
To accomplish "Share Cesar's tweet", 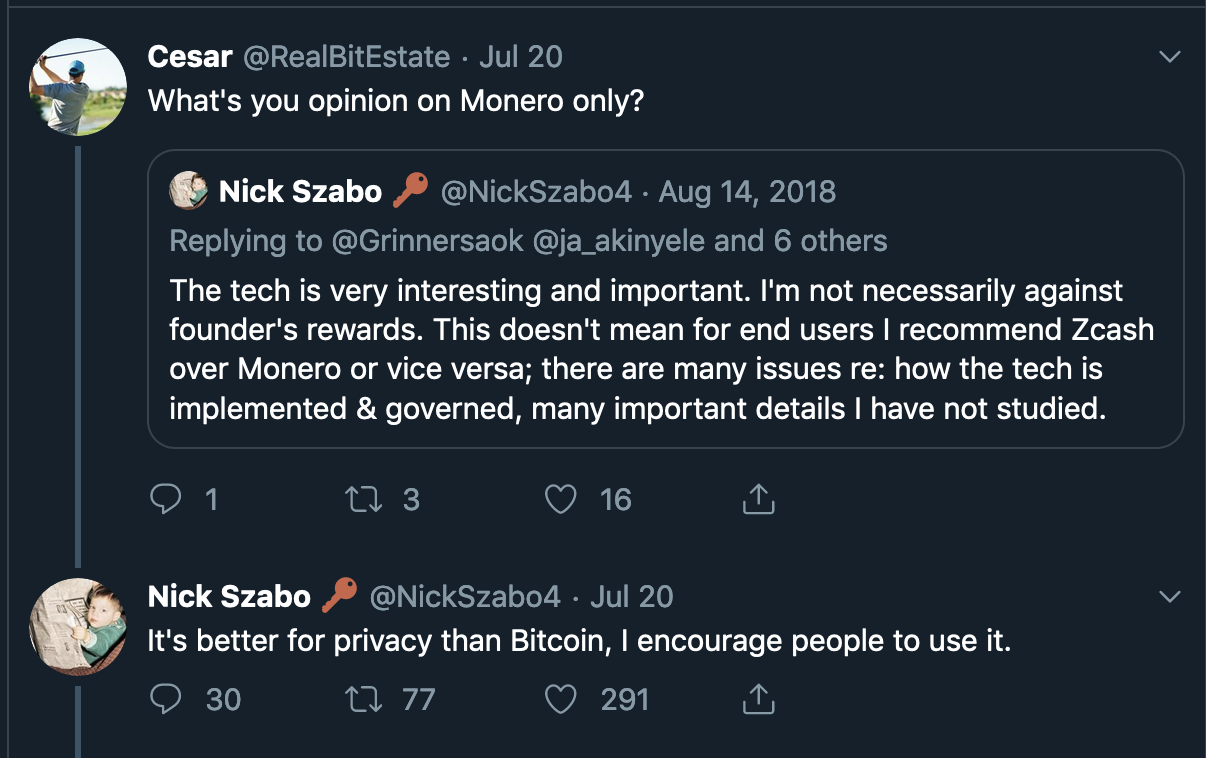I will pos(759,499).
